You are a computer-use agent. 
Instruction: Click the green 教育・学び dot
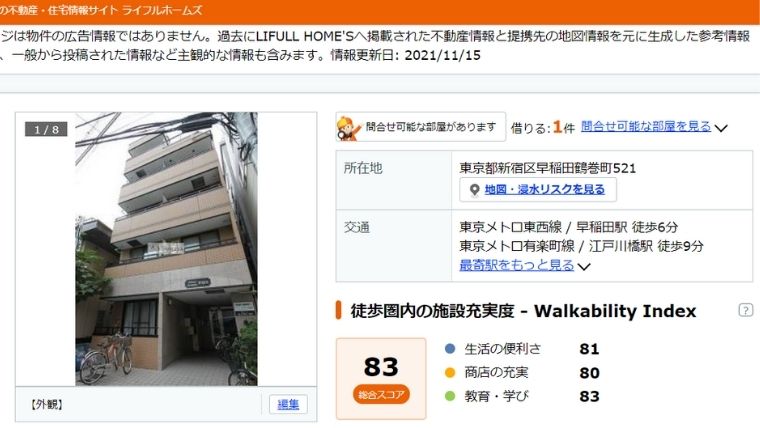pyautogui.click(x=450, y=396)
